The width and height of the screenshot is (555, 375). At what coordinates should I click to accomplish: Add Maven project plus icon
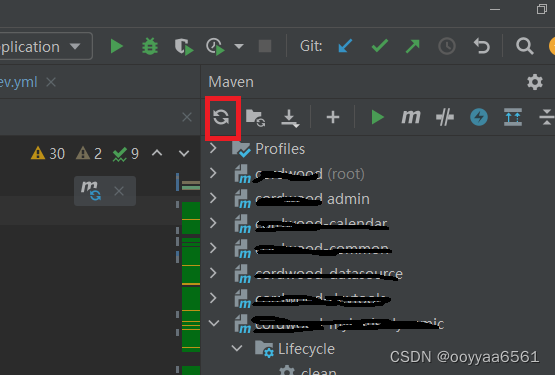[333, 117]
